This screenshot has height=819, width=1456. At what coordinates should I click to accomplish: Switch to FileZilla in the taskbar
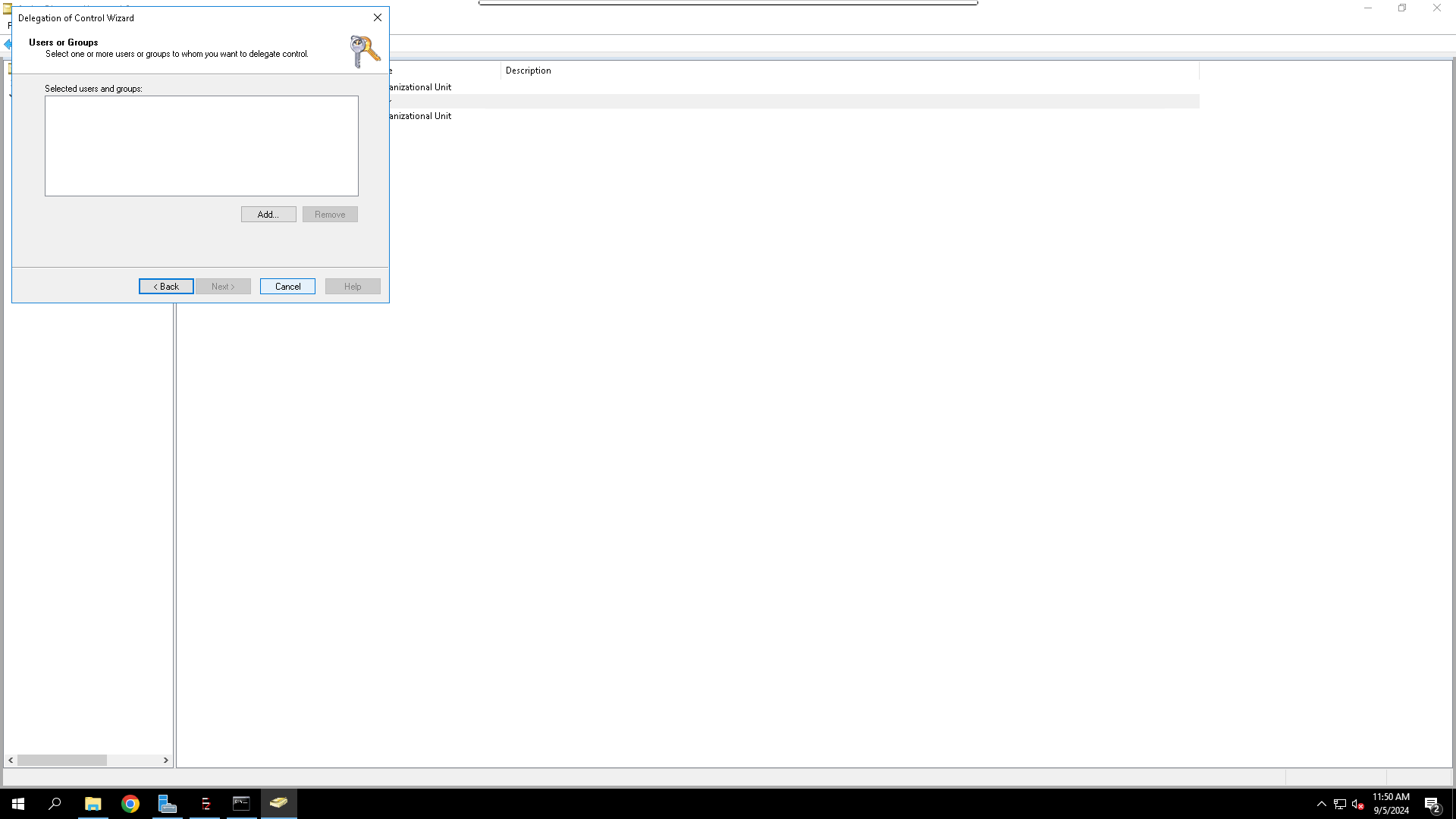[x=205, y=804]
